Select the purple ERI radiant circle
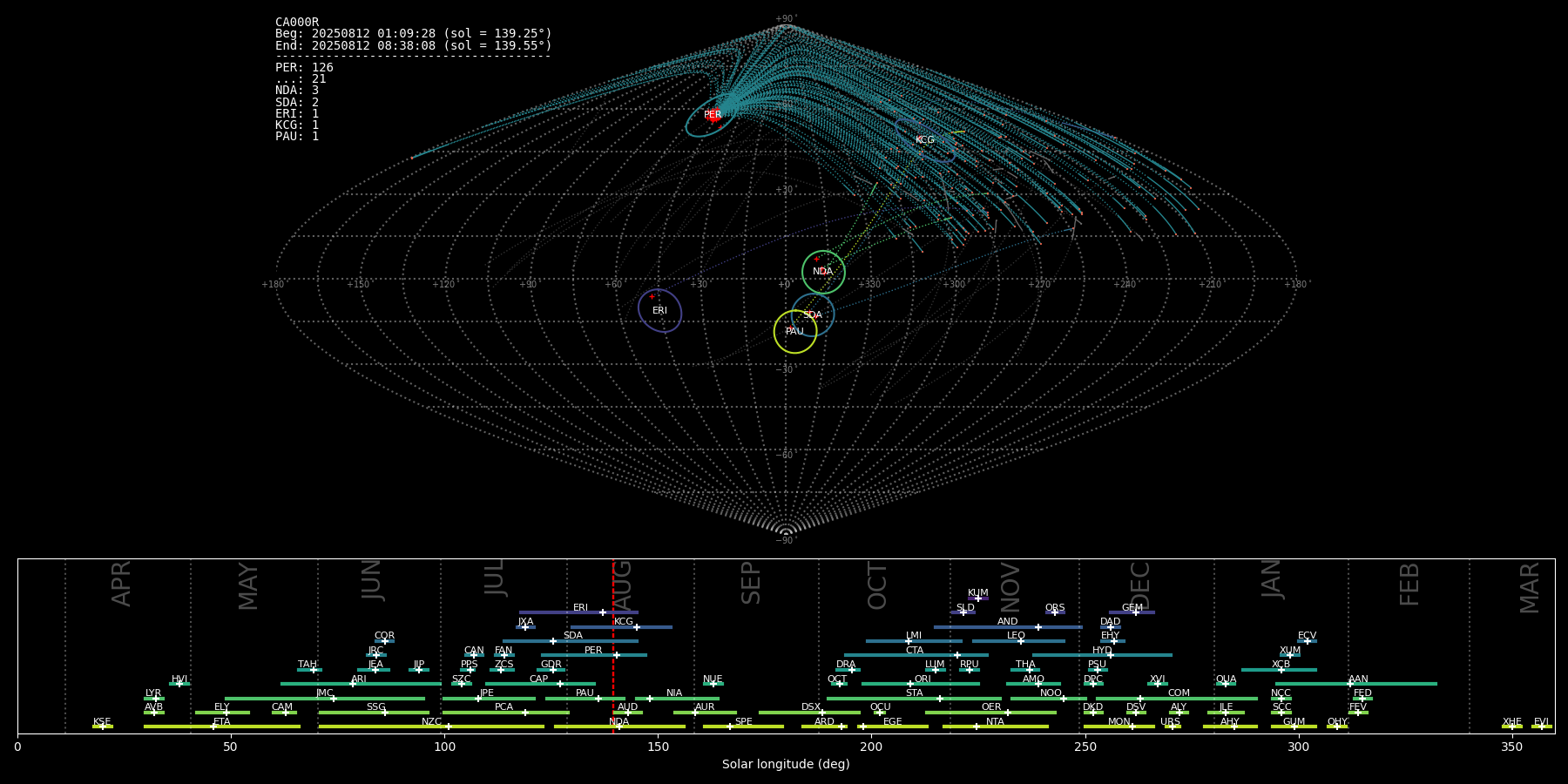The width and height of the screenshot is (1568, 784). [659, 311]
